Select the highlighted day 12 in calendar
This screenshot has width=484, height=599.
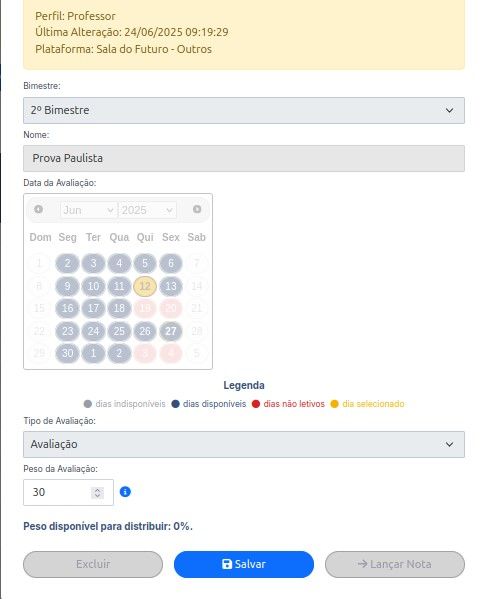145,286
